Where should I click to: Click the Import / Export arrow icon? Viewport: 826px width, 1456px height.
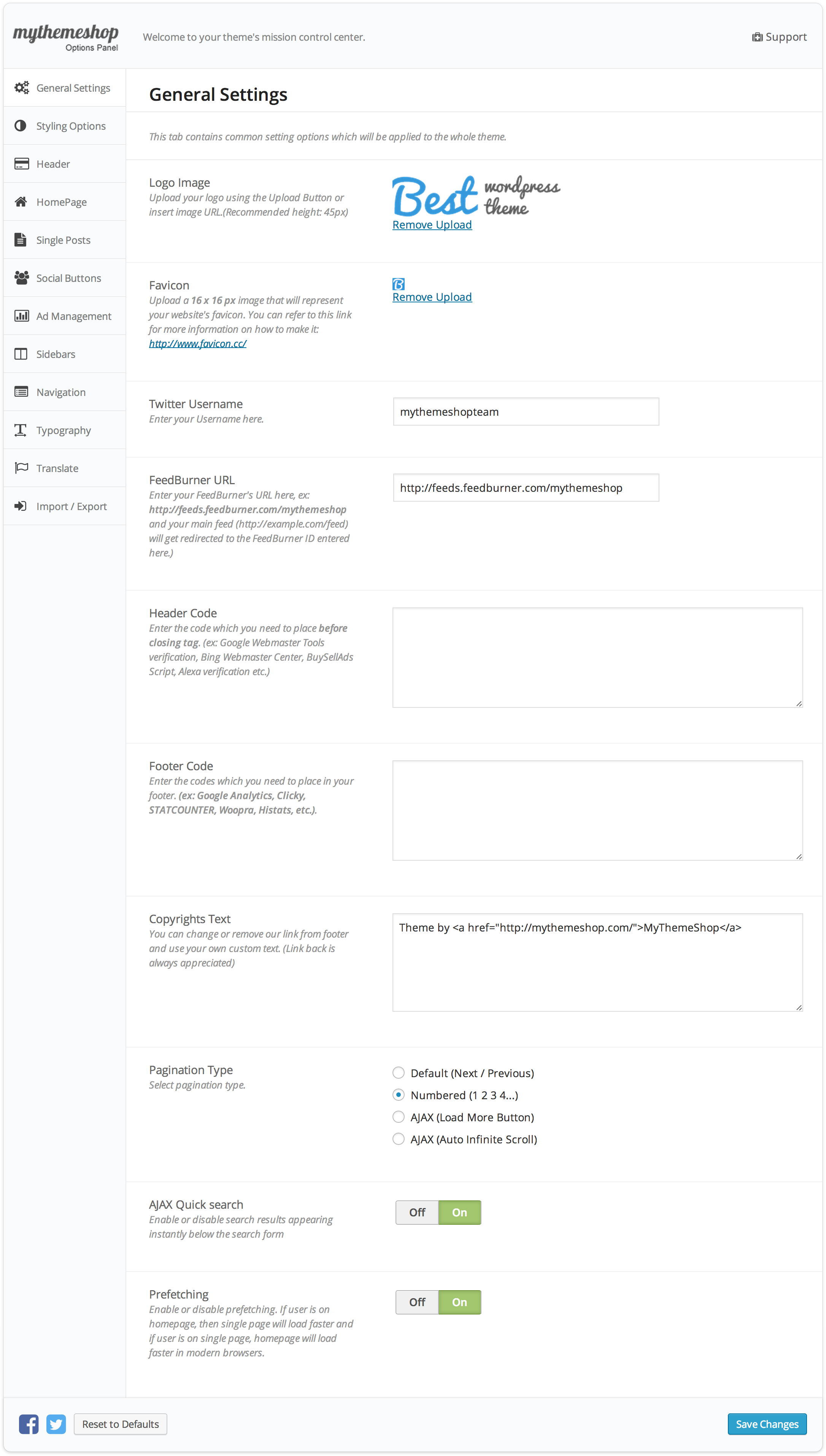(x=21, y=505)
